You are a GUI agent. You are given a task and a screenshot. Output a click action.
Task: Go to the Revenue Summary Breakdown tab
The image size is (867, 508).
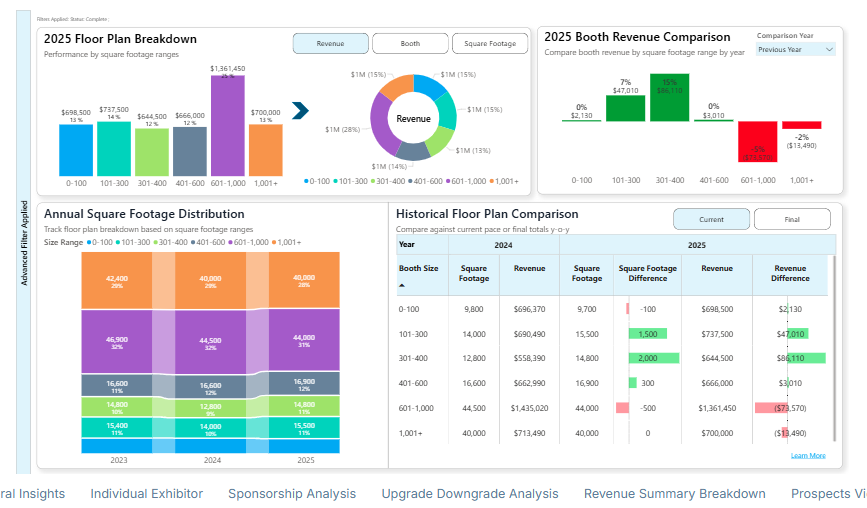(674, 493)
